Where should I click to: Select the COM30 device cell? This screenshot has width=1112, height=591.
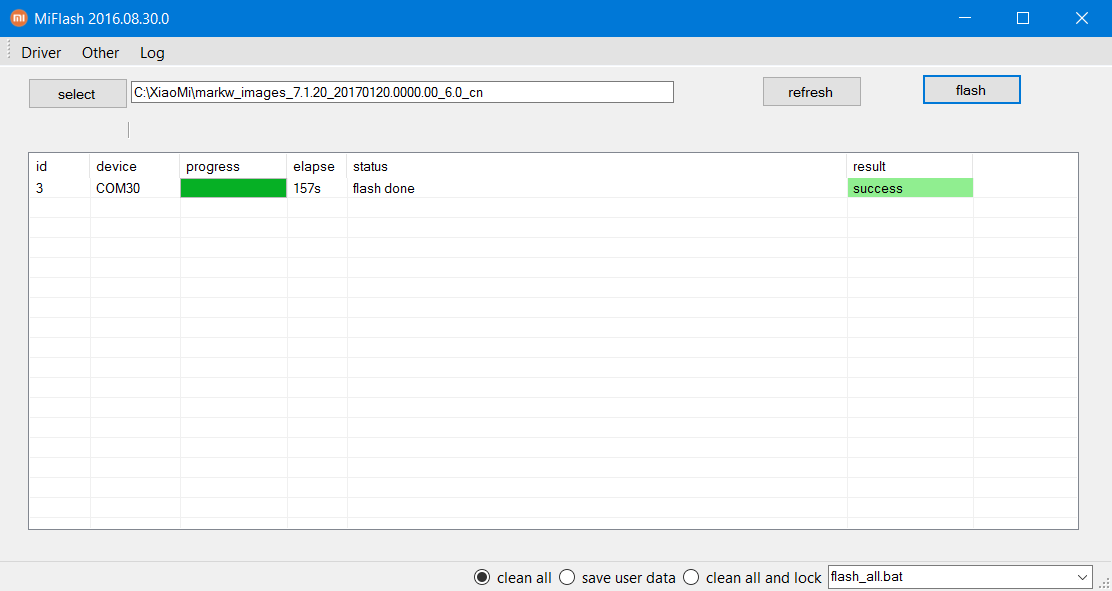(135, 188)
